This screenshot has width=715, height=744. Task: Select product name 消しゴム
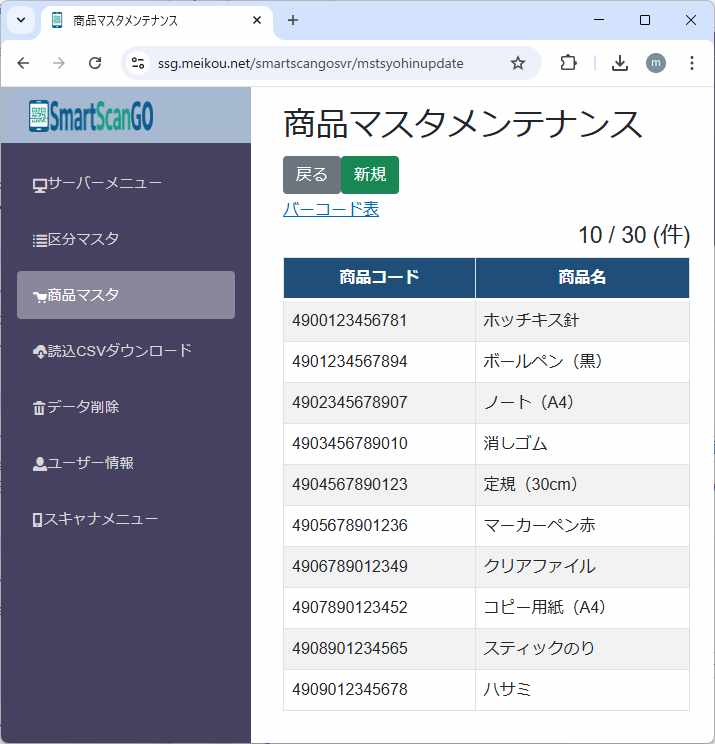(x=515, y=444)
